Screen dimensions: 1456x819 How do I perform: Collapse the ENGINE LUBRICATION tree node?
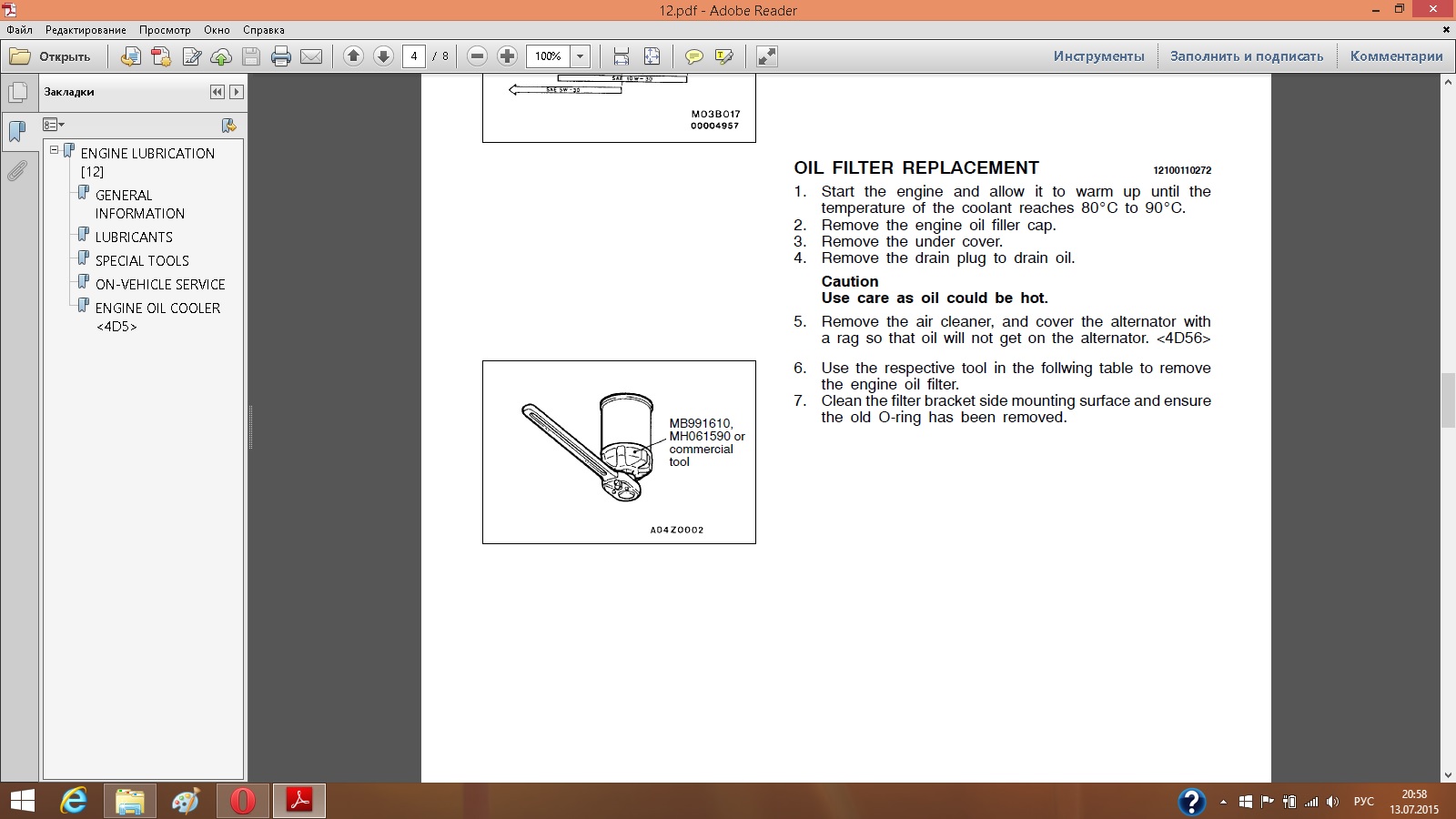(54, 150)
